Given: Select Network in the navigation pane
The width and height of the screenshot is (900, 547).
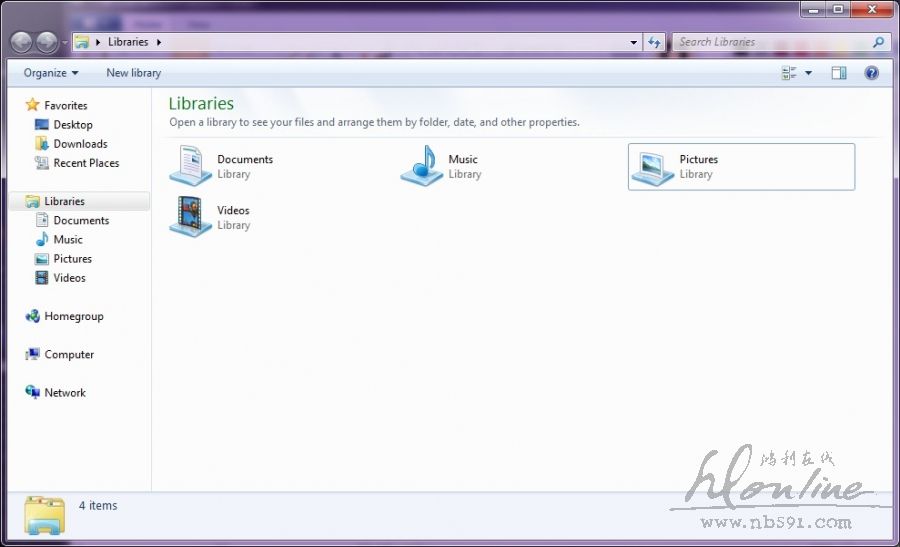Looking at the screenshot, I should point(65,393).
